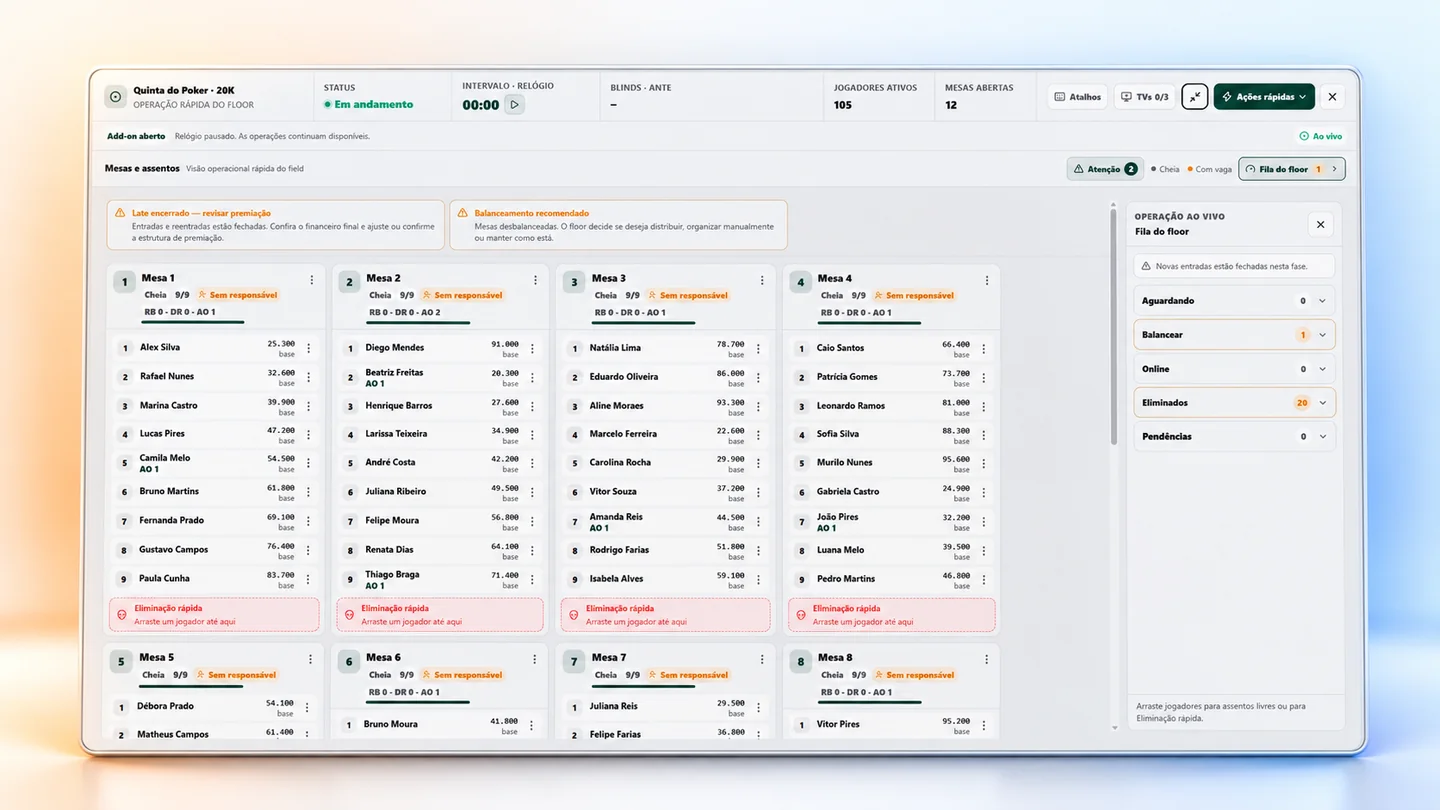The height and width of the screenshot is (810, 1440).
Task: Toggle the Atenção 2 filter
Action: click(1105, 169)
